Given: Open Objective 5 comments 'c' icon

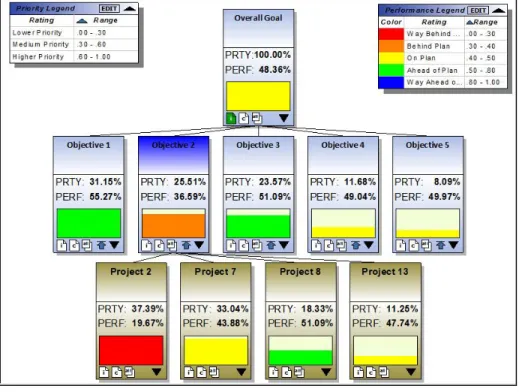Looking at the screenshot, I should pyautogui.click(x=414, y=245).
